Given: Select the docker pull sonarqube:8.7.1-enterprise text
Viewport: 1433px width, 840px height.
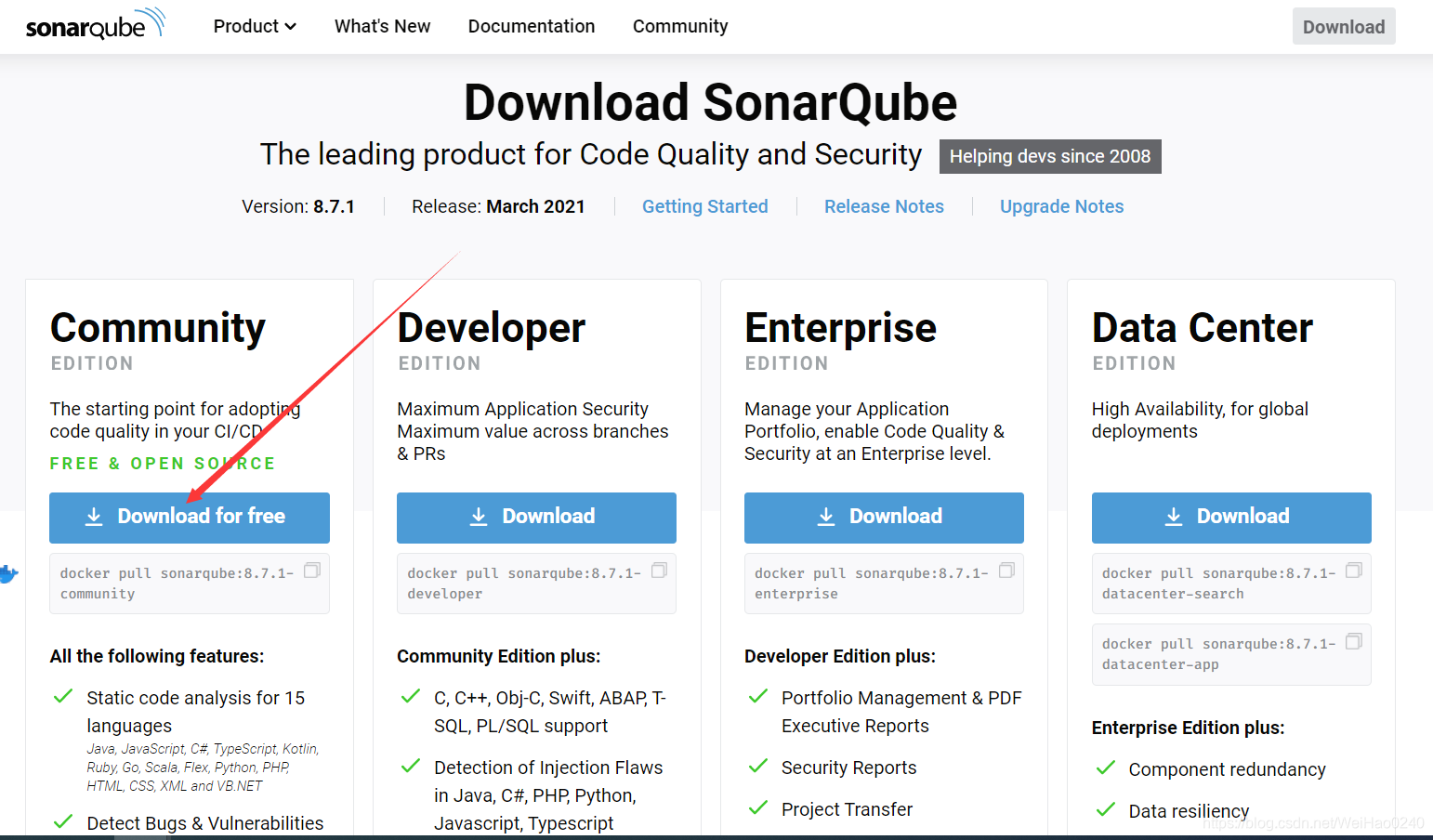Looking at the screenshot, I should (872, 584).
